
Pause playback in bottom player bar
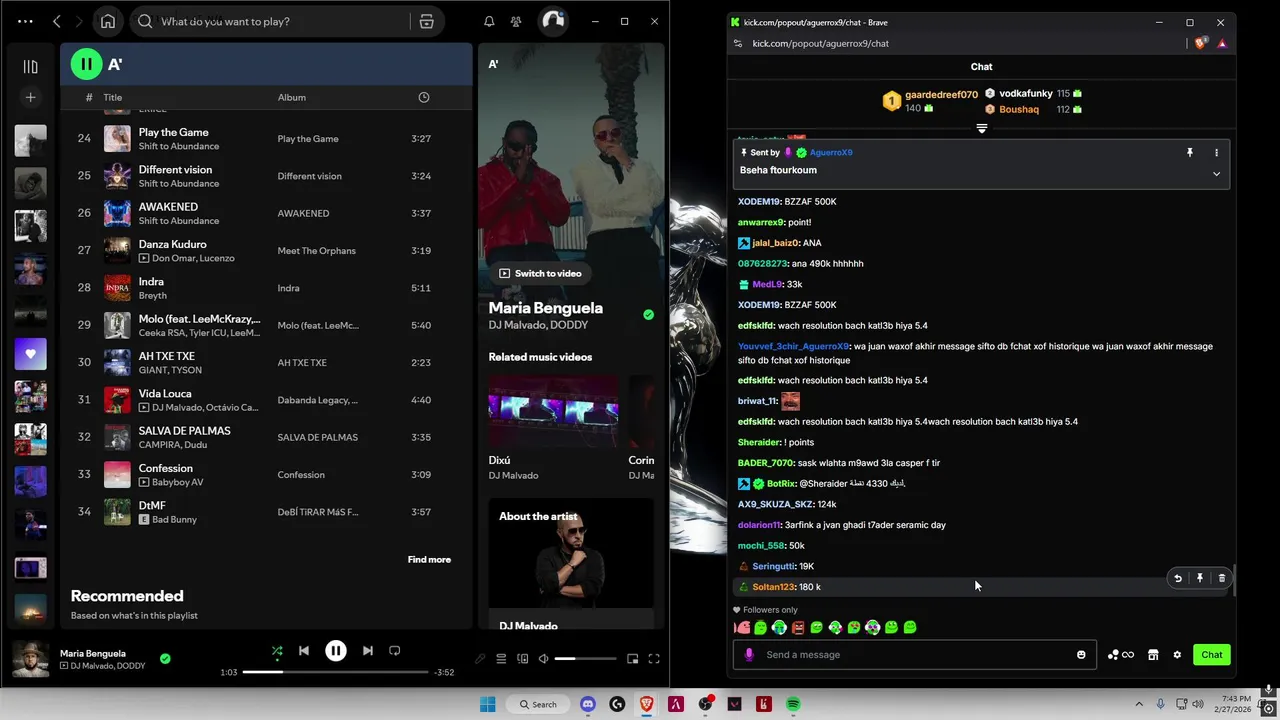pyautogui.click(x=336, y=651)
